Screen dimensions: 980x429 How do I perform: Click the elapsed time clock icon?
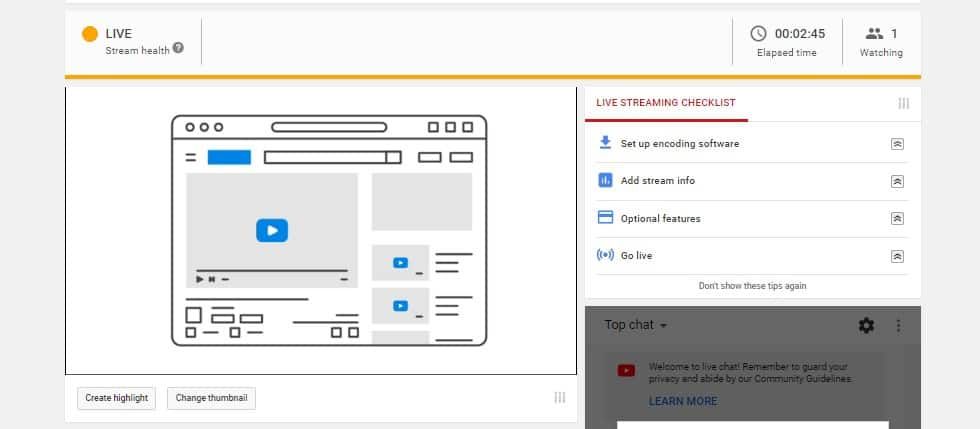click(759, 33)
